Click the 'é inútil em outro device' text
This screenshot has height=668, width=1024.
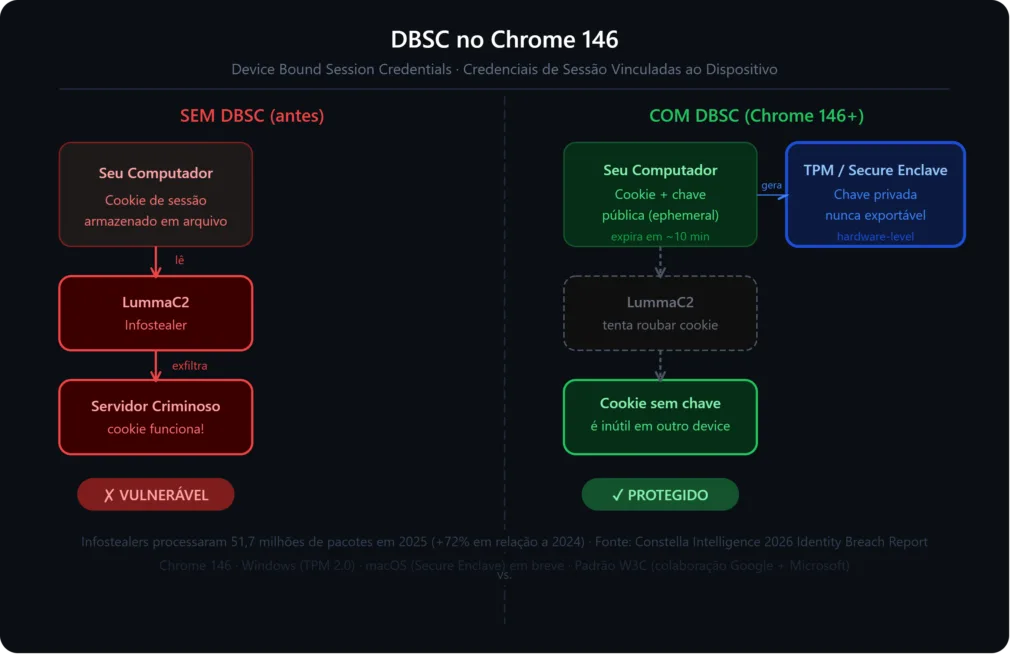coord(660,426)
